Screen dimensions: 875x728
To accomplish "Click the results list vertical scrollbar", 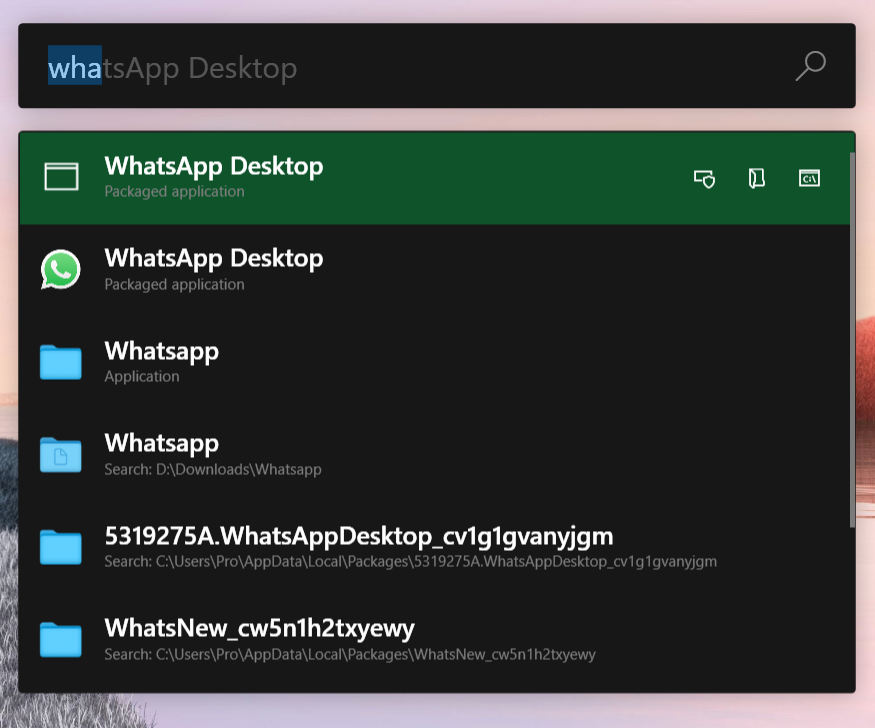I will (852, 339).
